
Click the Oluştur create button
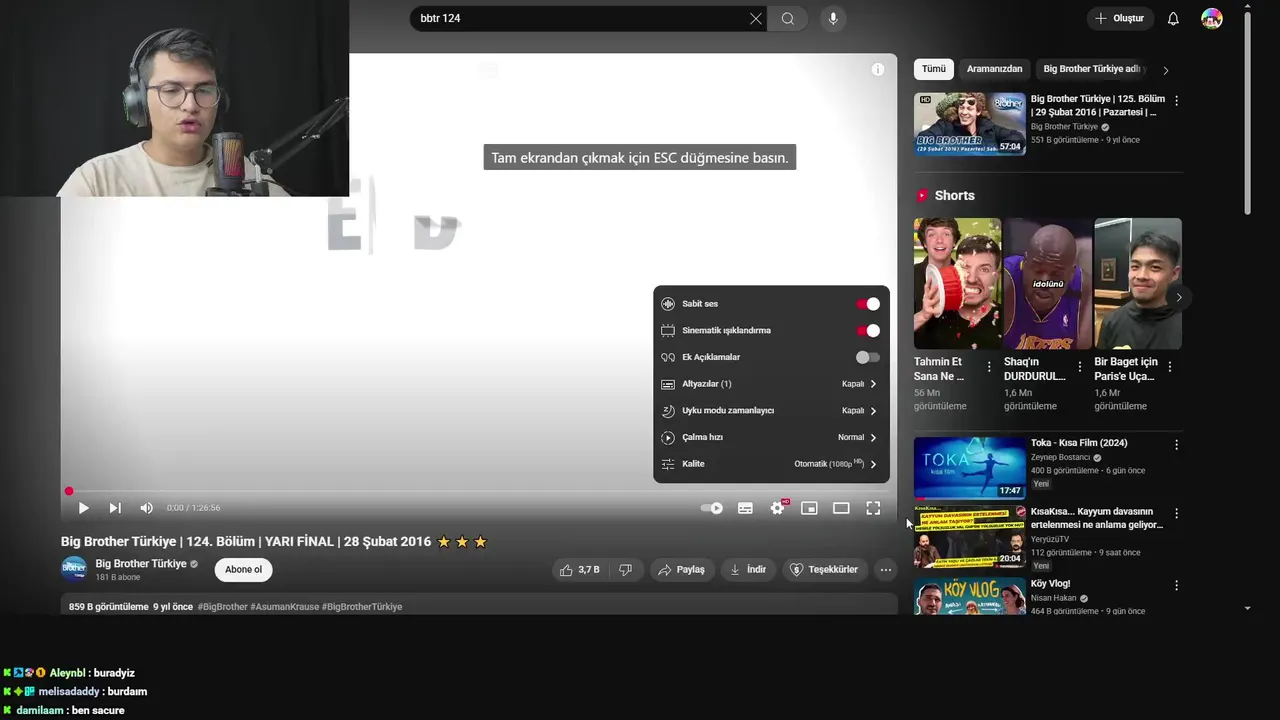coord(1120,18)
